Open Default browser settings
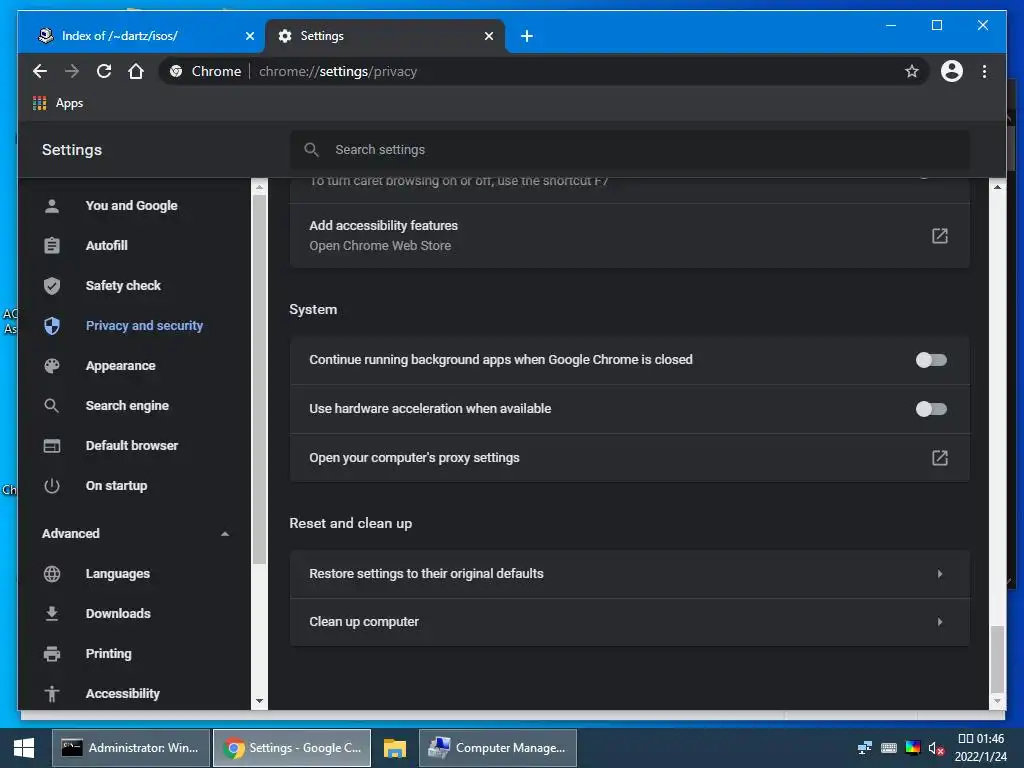1024x768 pixels. [x=131, y=446]
